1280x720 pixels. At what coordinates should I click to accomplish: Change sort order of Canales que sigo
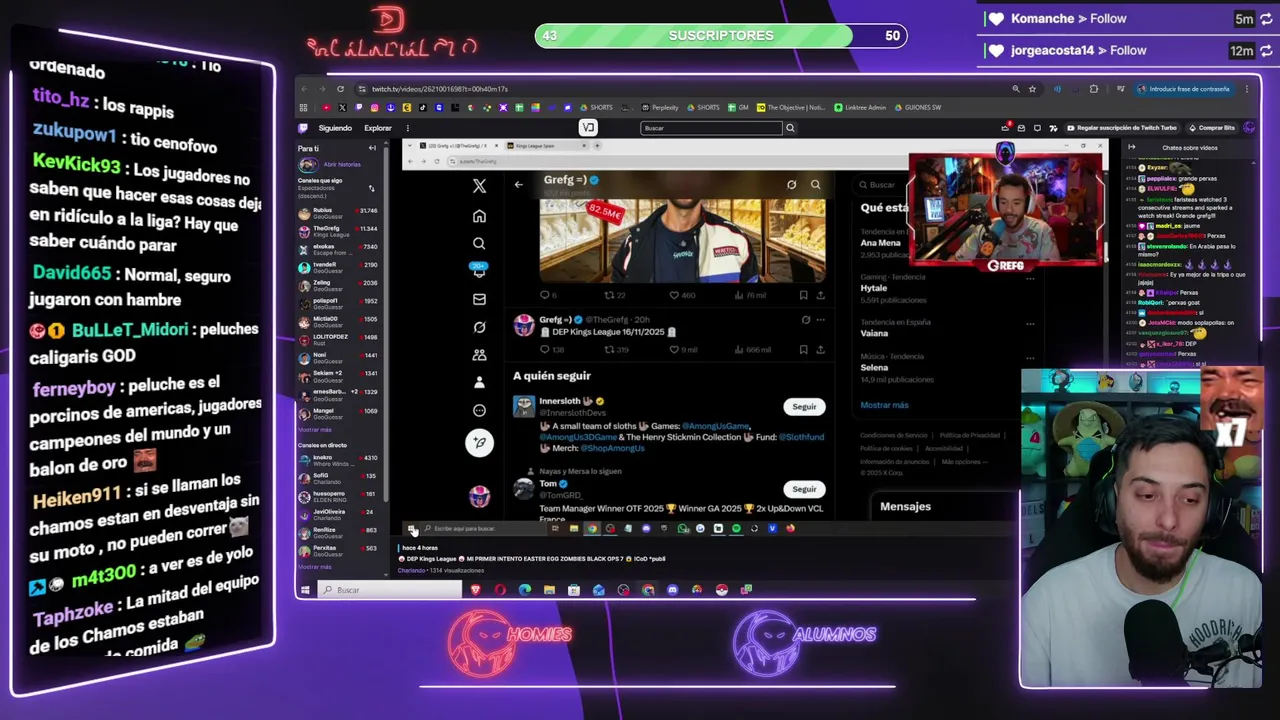click(x=371, y=188)
